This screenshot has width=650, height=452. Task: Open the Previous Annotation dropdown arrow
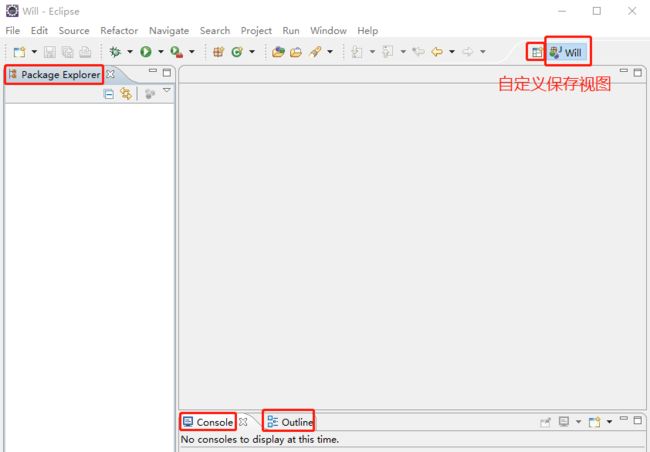click(403, 52)
